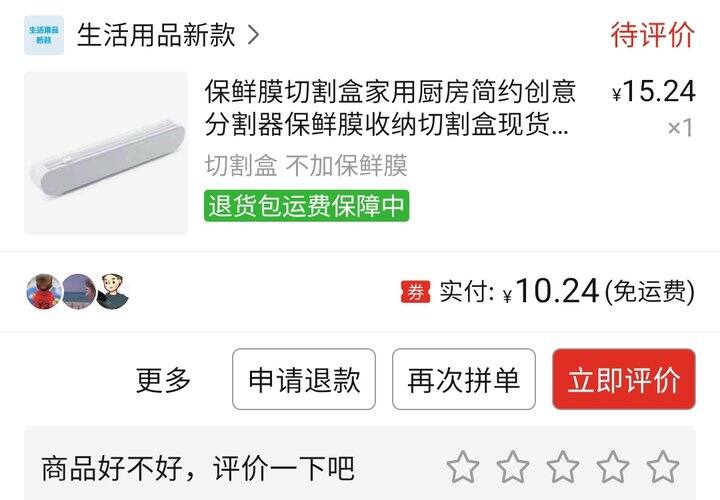This screenshot has width=720, height=500.
Task: Tap the chevron next to the store name
Action: click(x=253, y=35)
